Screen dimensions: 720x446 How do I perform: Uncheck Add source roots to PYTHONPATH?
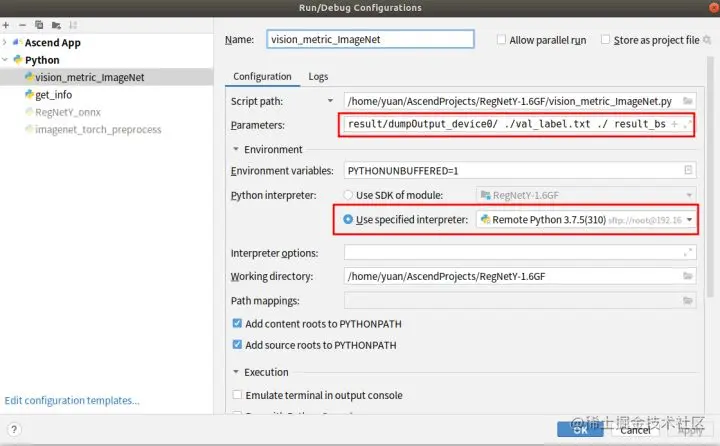[x=237, y=344]
